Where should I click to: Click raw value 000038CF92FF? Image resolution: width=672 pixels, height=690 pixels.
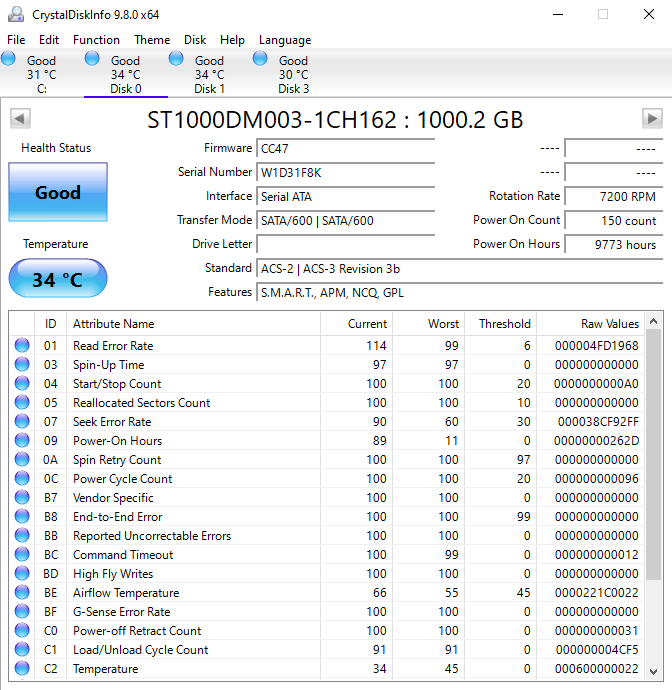tap(598, 422)
